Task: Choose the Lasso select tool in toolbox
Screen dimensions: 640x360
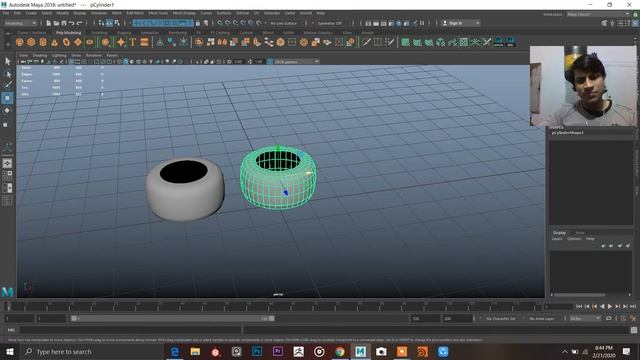Action: [7, 74]
